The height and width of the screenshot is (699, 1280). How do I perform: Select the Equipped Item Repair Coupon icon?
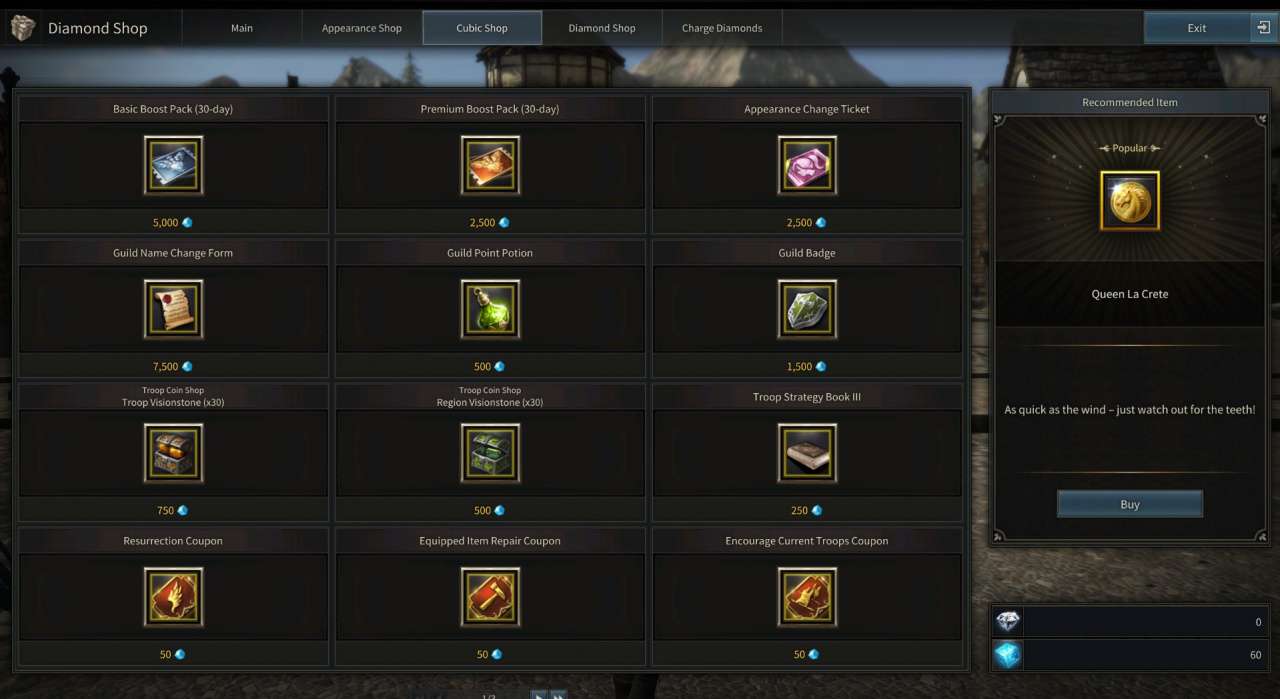coord(490,597)
